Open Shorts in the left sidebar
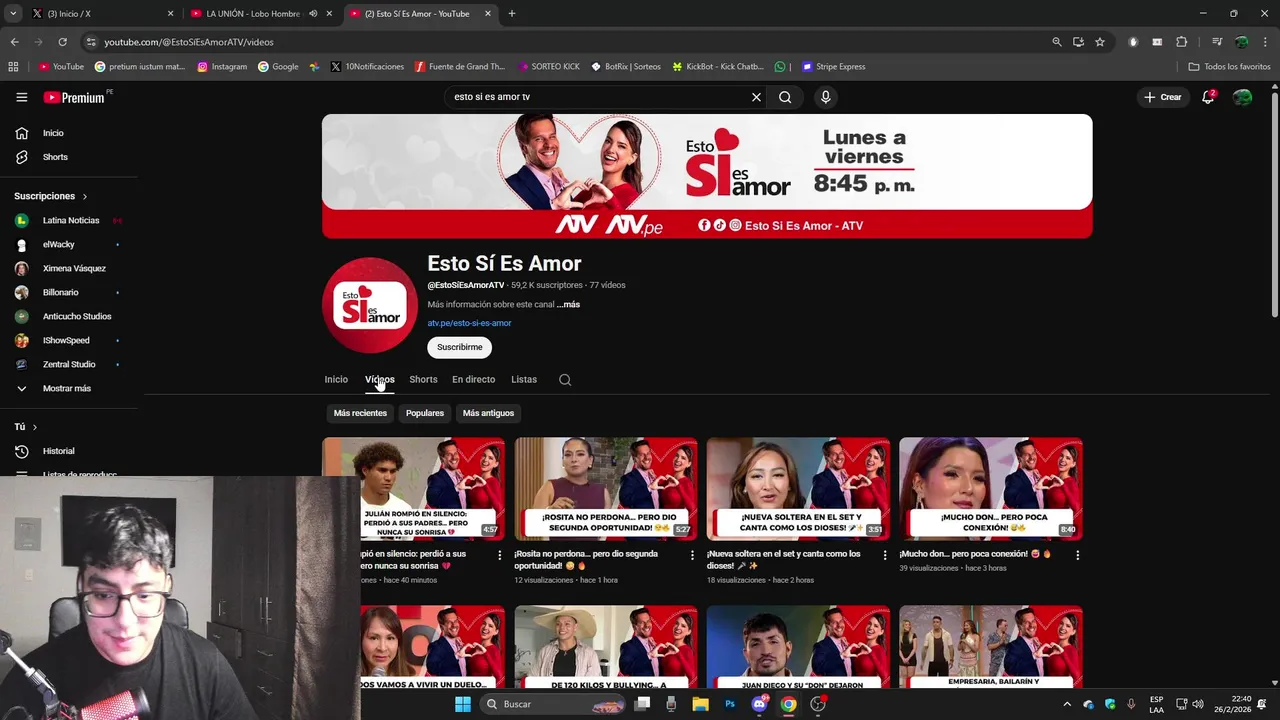1280x720 pixels. pyautogui.click(x=55, y=157)
